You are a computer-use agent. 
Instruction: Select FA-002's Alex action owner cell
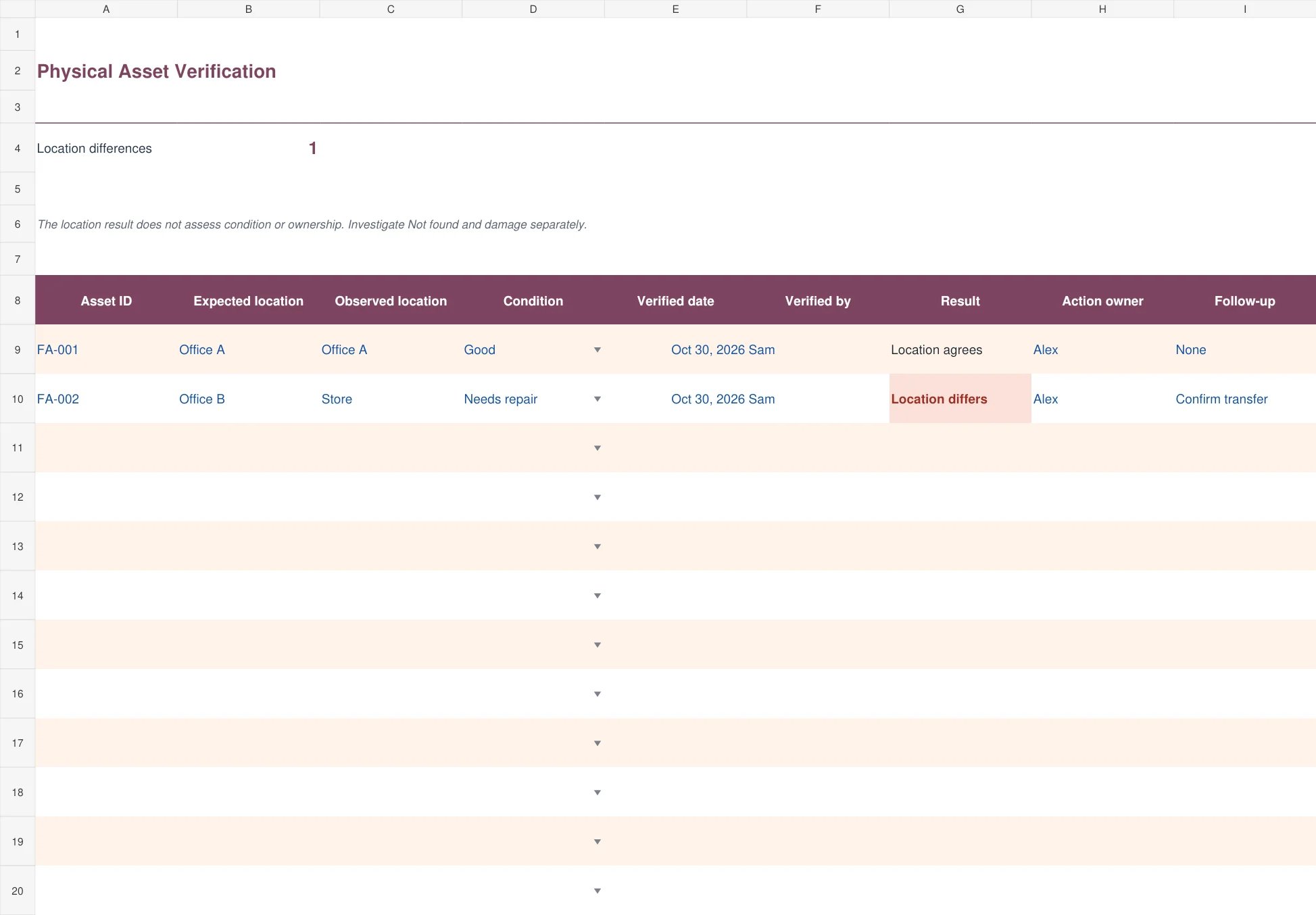tap(1102, 399)
